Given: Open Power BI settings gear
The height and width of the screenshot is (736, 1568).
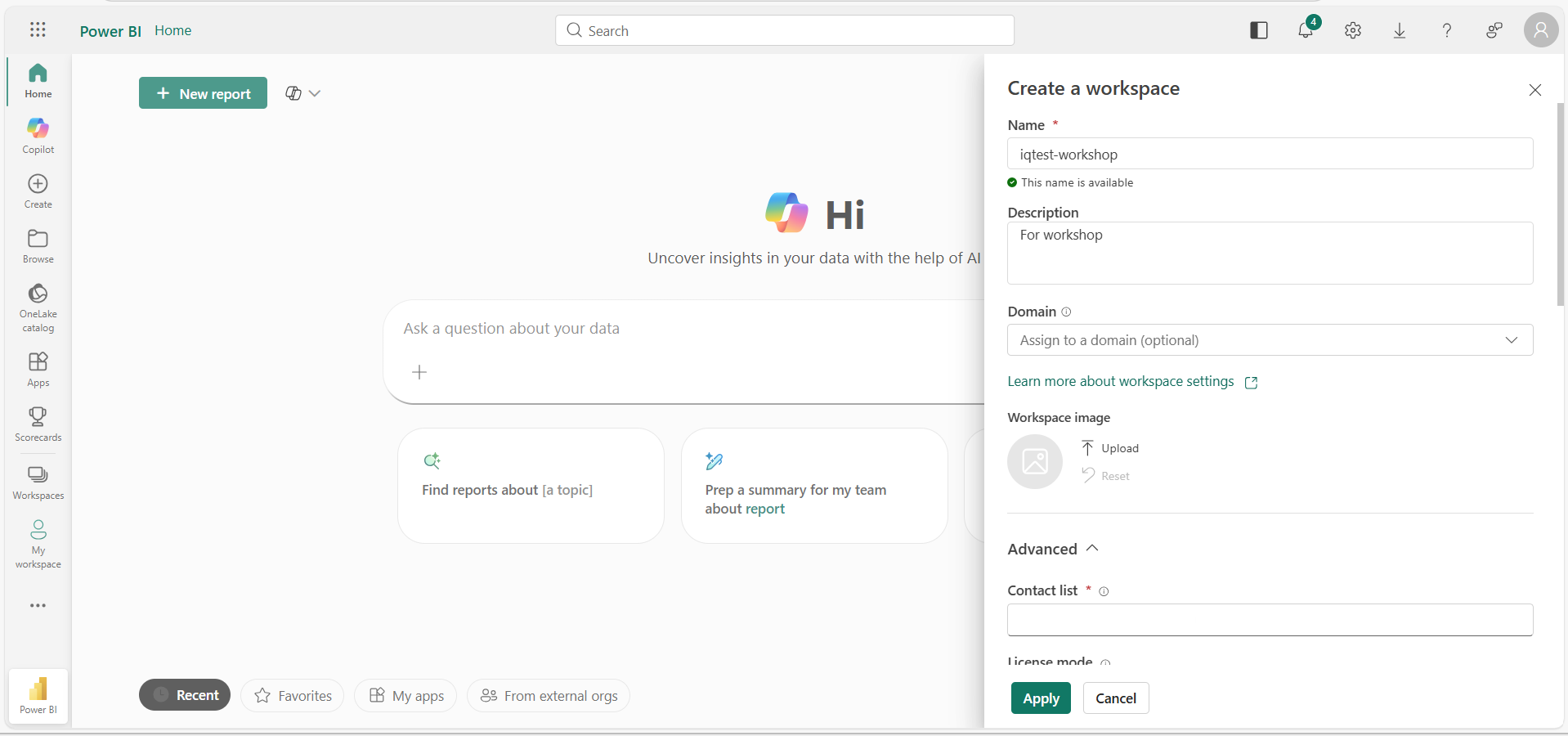Looking at the screenshot, I should point(1352,30).
